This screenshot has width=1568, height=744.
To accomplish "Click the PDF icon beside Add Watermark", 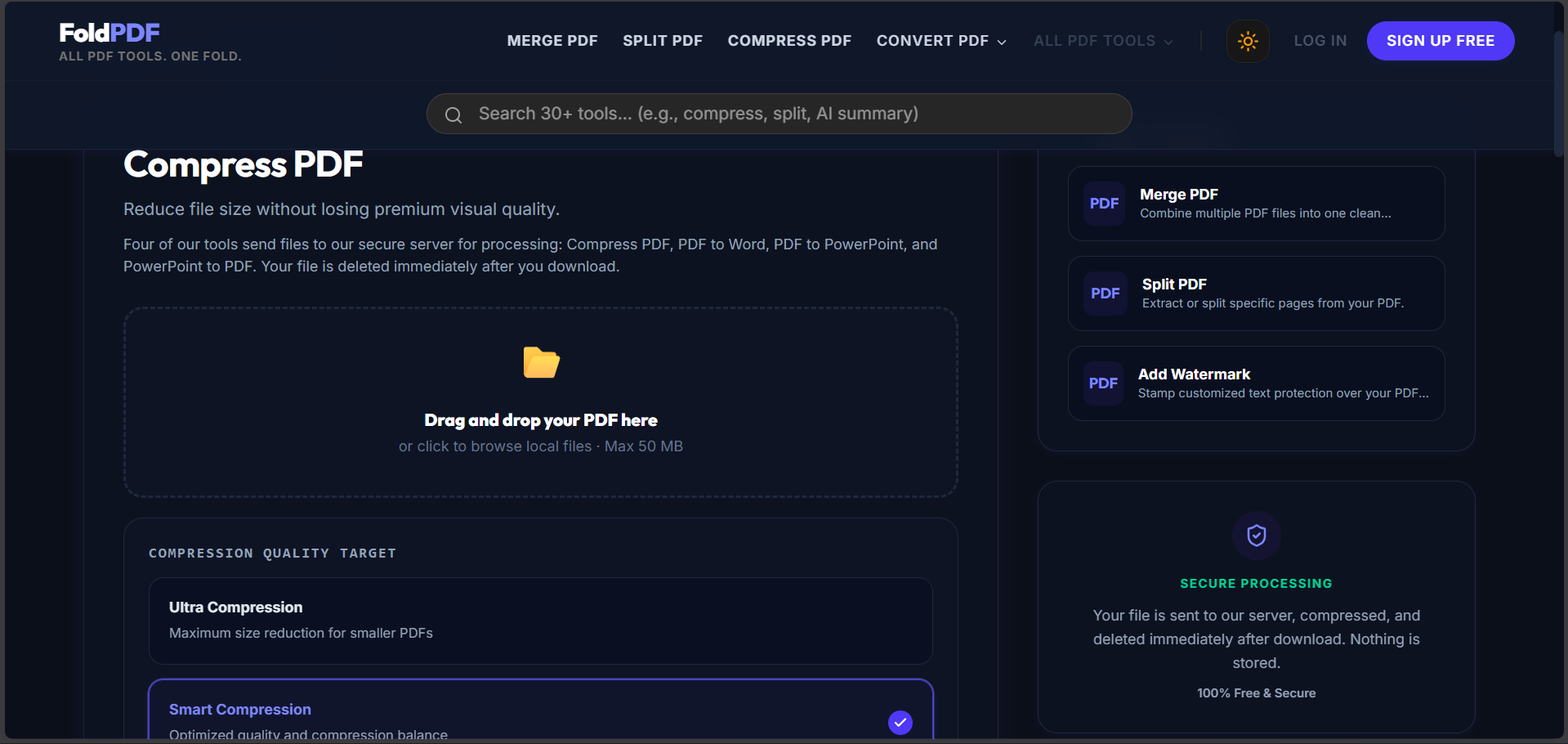I will (1103, 383).
